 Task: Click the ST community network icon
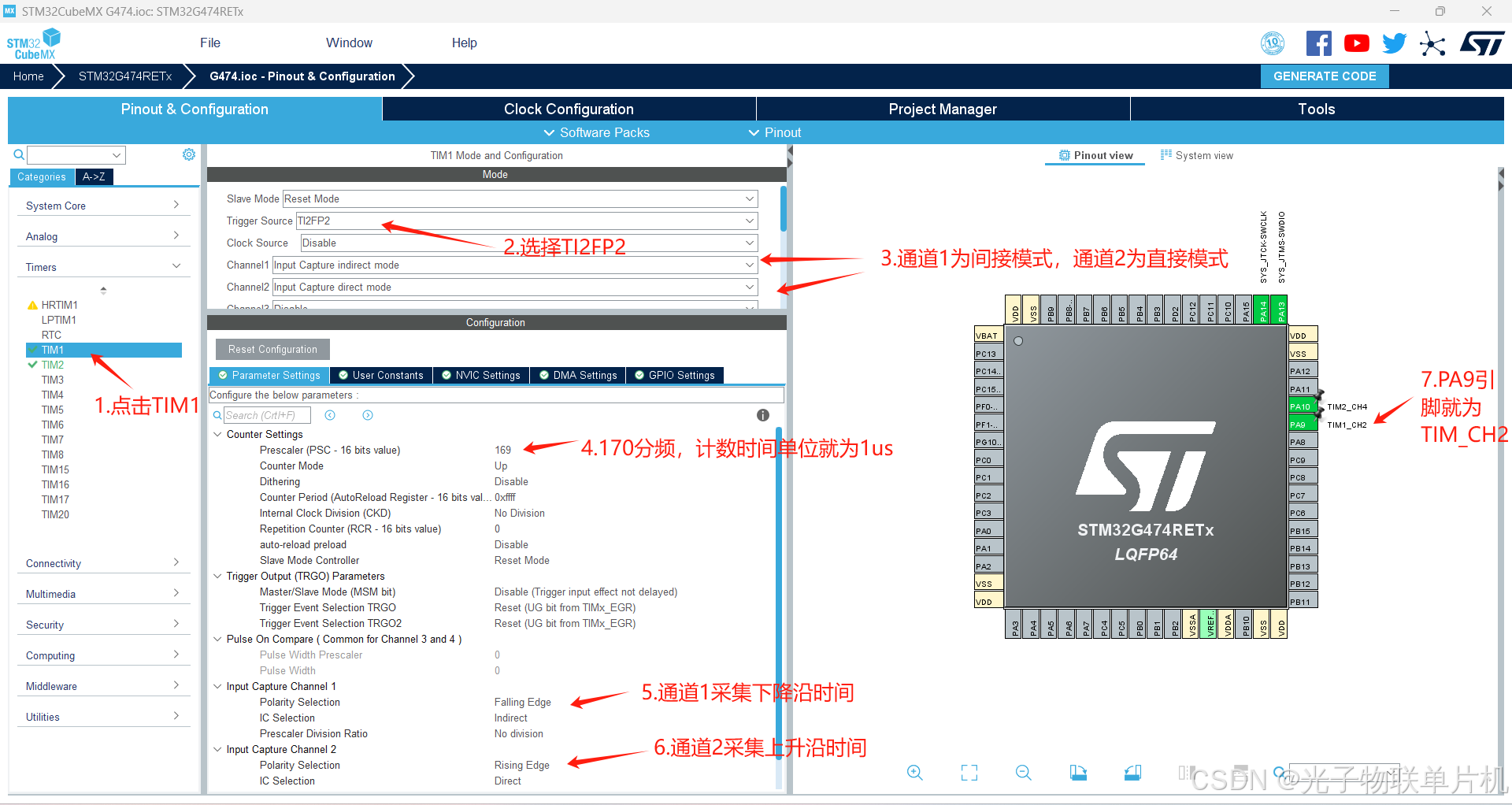point(1432,43)
